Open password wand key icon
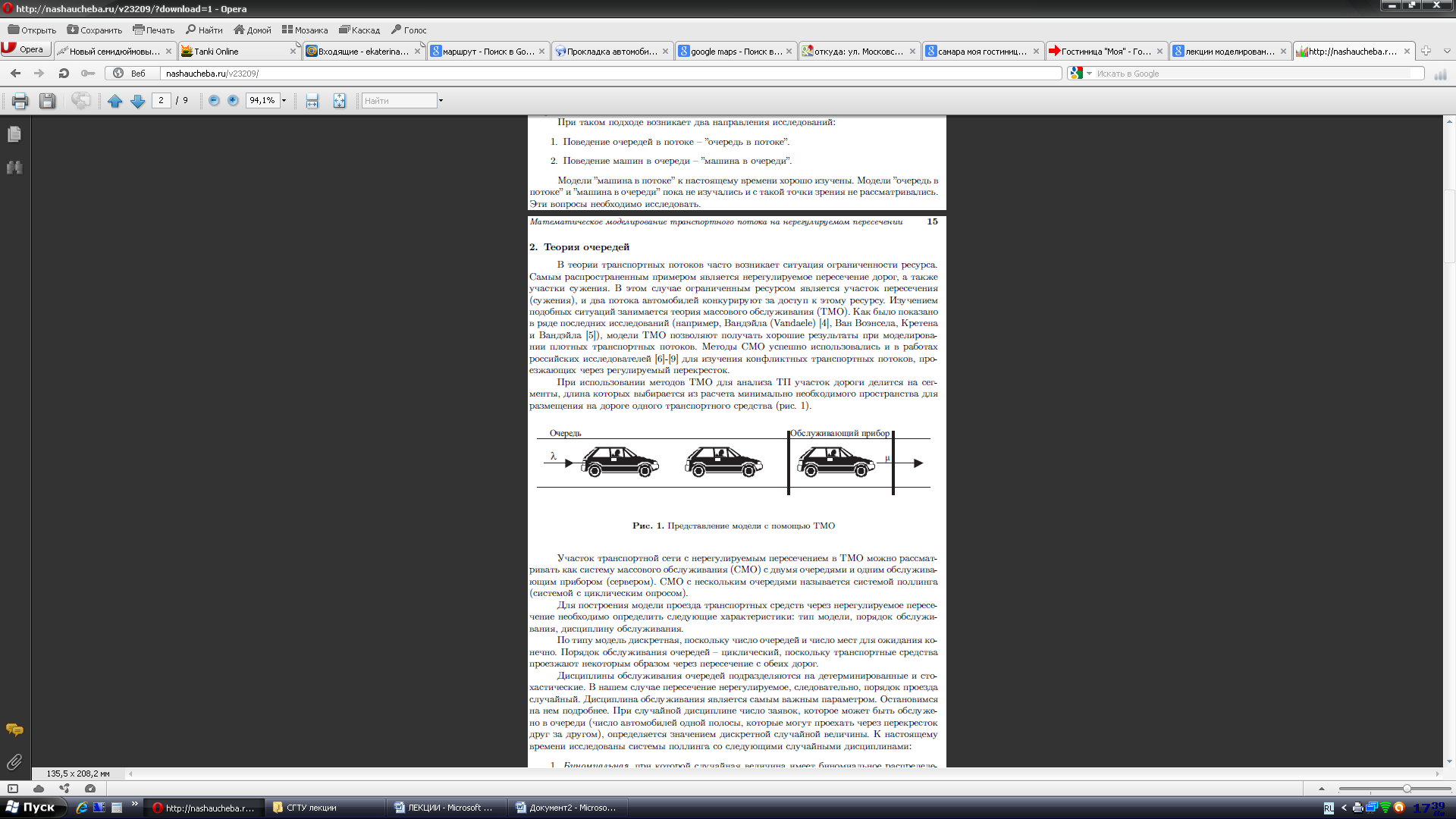The image size is (1456, 819). click(88, 74)
